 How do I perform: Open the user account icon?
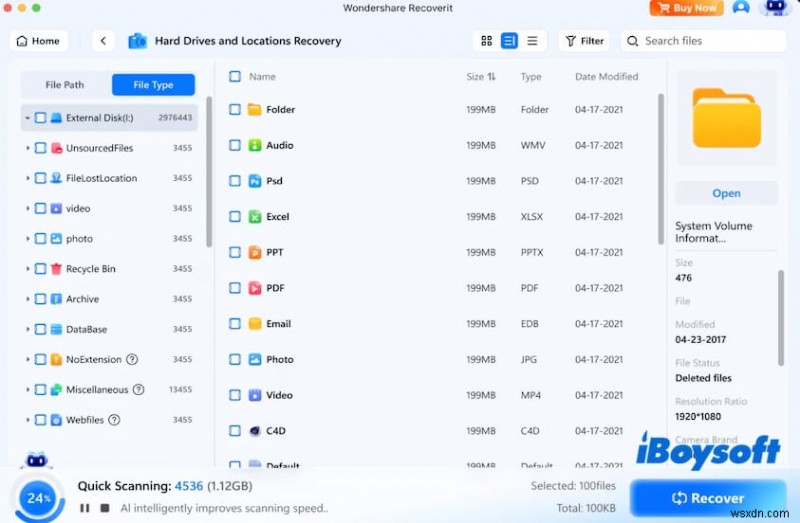coord(741,8)
